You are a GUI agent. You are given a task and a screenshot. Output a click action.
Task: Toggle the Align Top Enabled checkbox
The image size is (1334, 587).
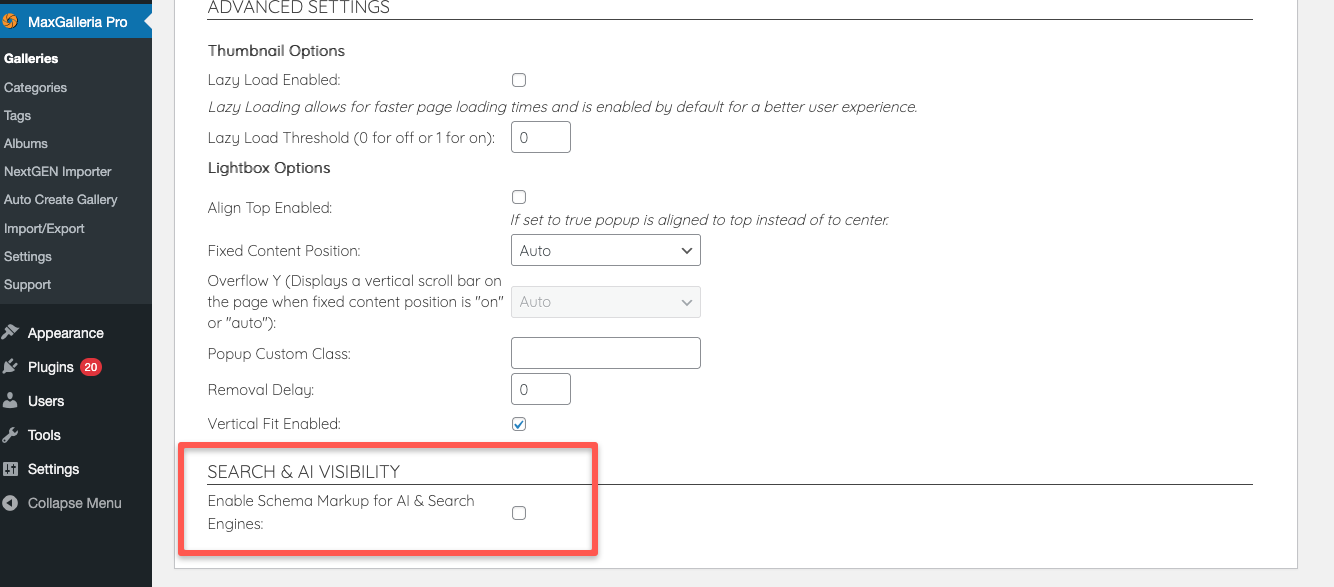519,197
